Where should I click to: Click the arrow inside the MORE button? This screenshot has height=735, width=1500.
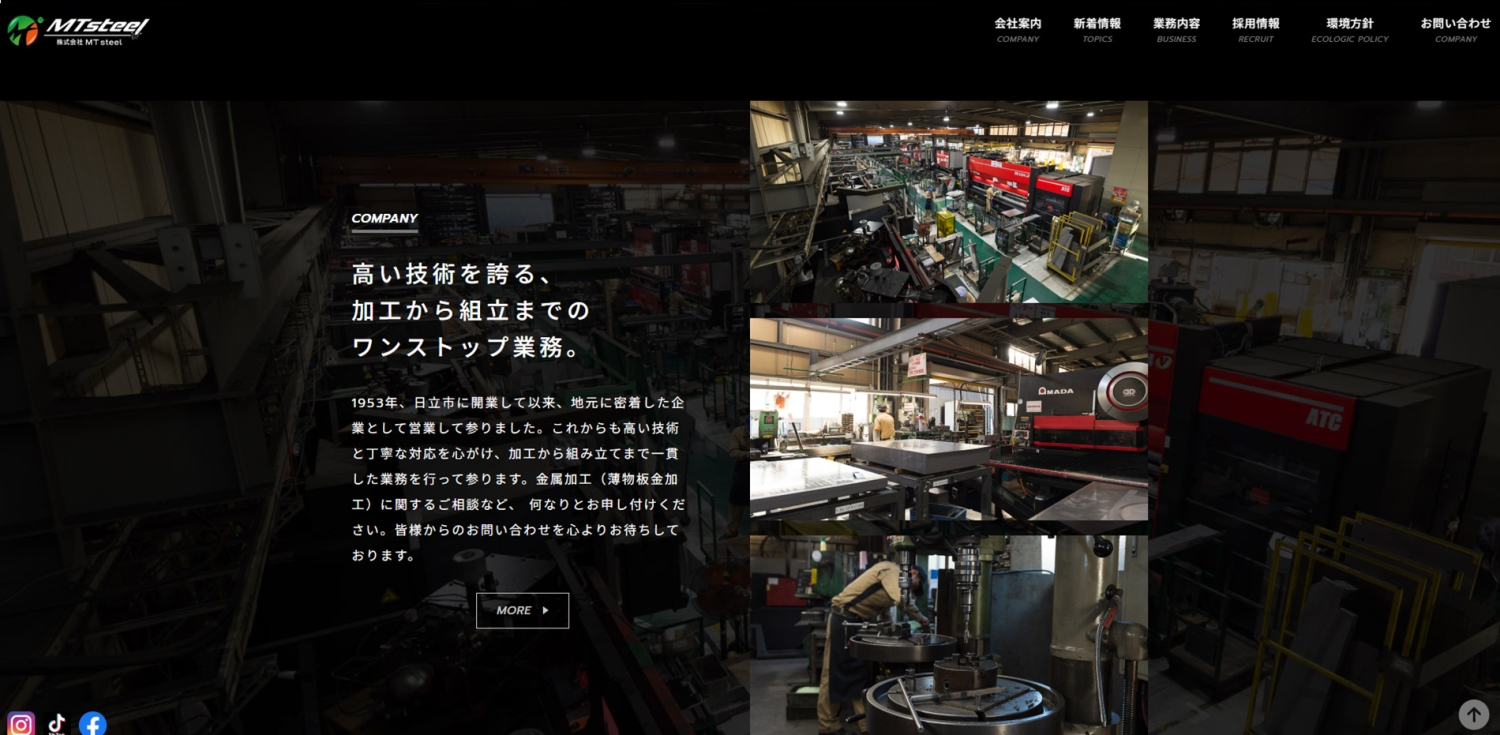(546, 610)
